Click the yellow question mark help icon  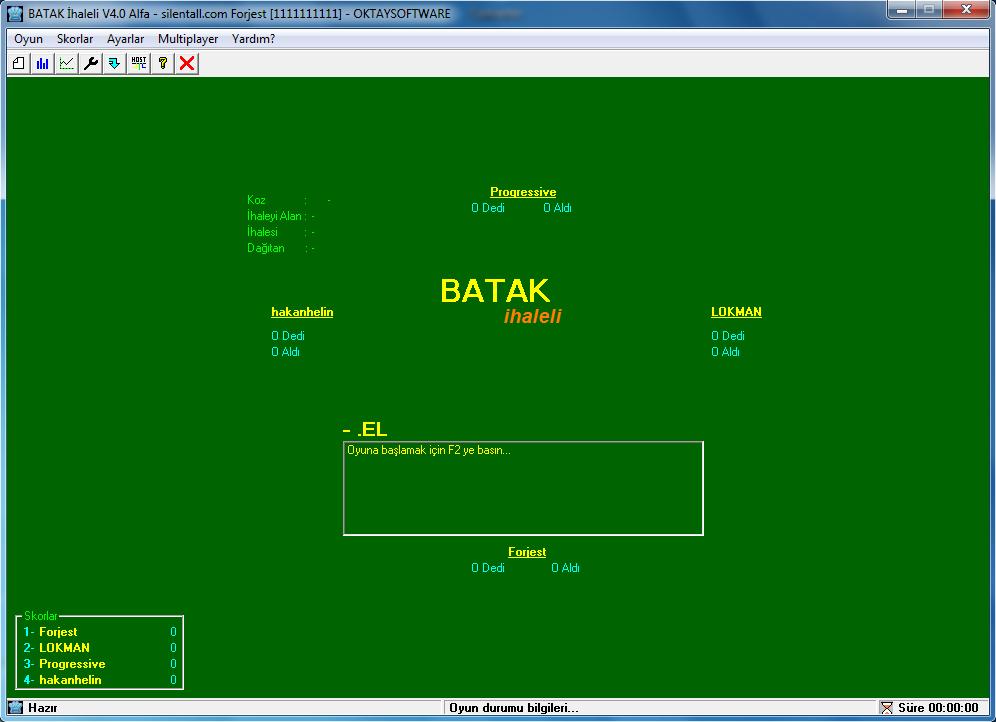pyautogui.click(x=163, y=63)
